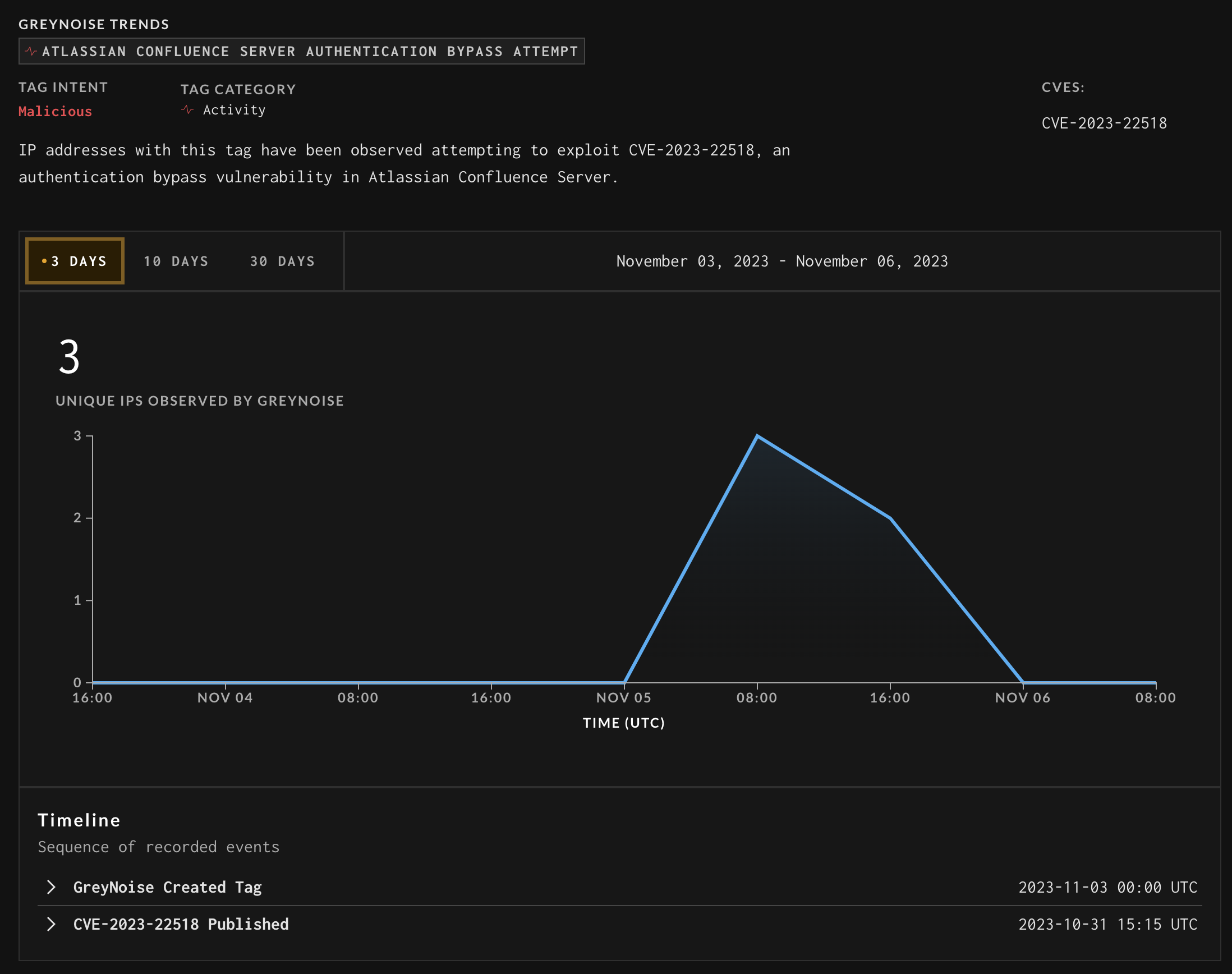The height and width of the screenshot is (974, 1232).
Task: Click the CVE-2023-22518 Published row title
Action: tap(181, 924)
